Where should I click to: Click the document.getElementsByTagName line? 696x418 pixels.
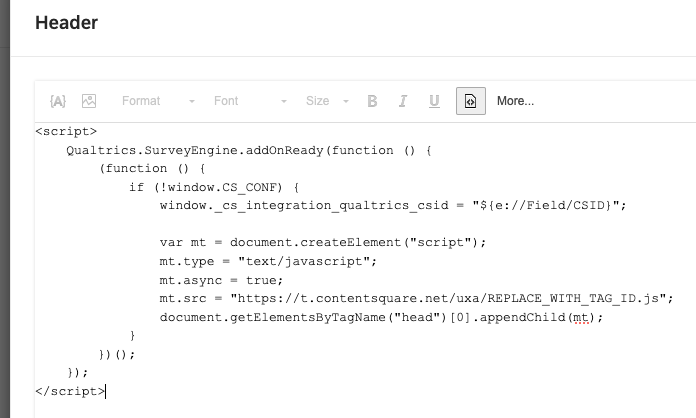pyautogui.click(x=381, y=317)
